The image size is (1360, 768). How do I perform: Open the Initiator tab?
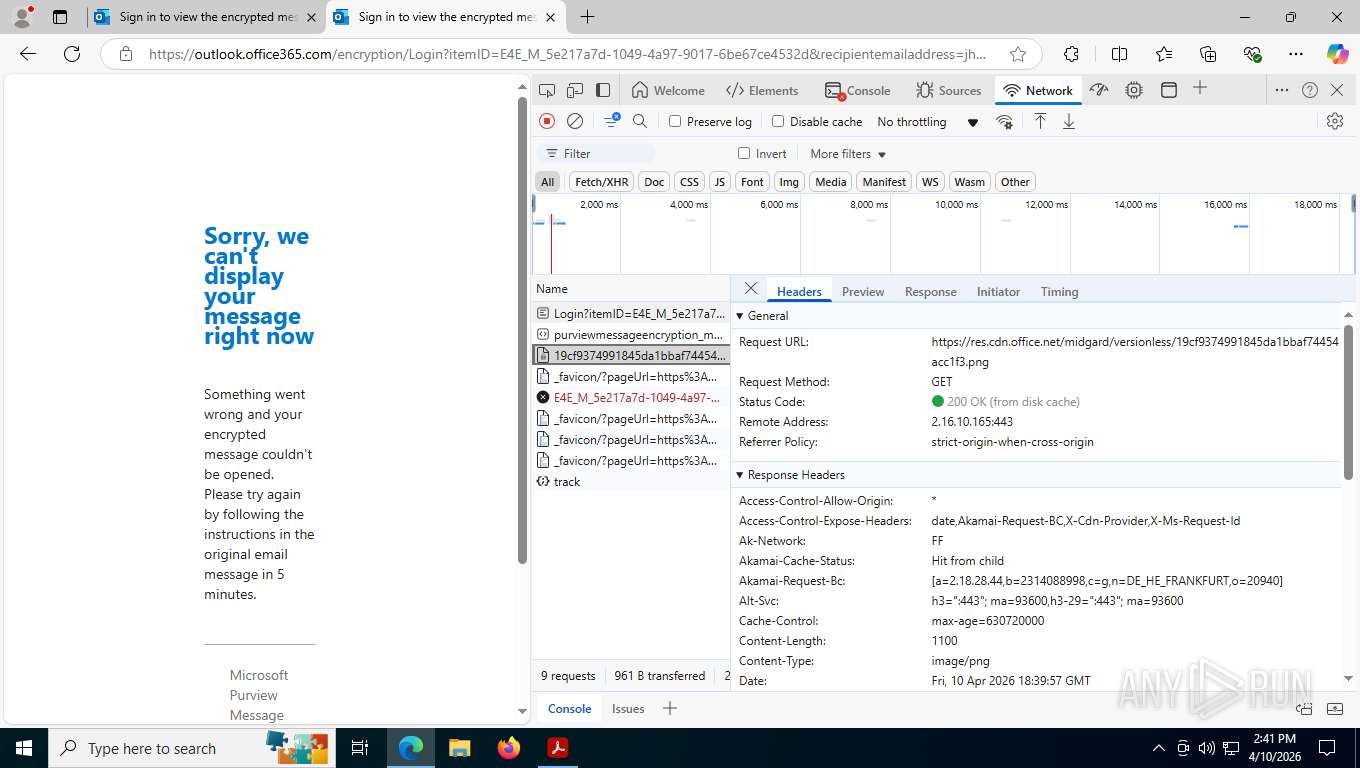point(998,291)
